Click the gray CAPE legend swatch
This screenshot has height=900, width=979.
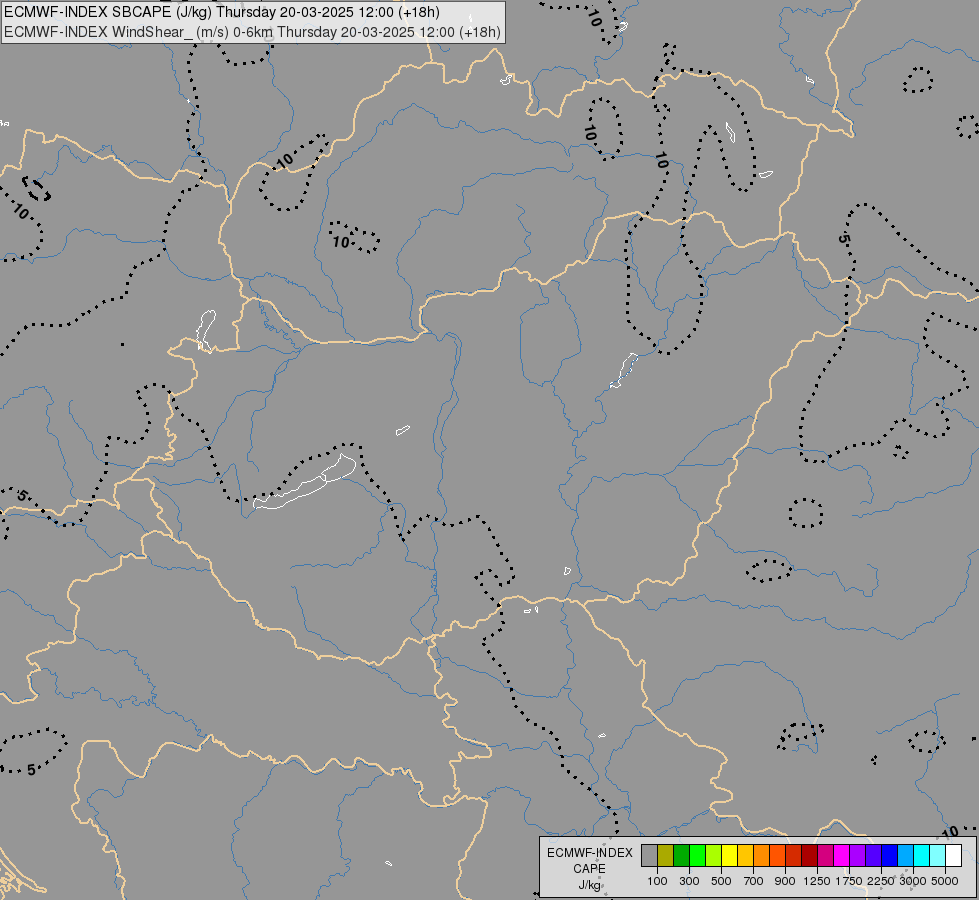(649, 855)
